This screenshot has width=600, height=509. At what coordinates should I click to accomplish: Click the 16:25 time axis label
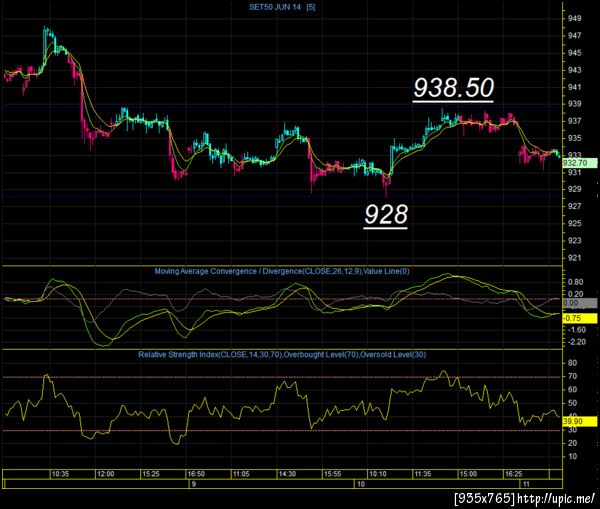point(514,474)
